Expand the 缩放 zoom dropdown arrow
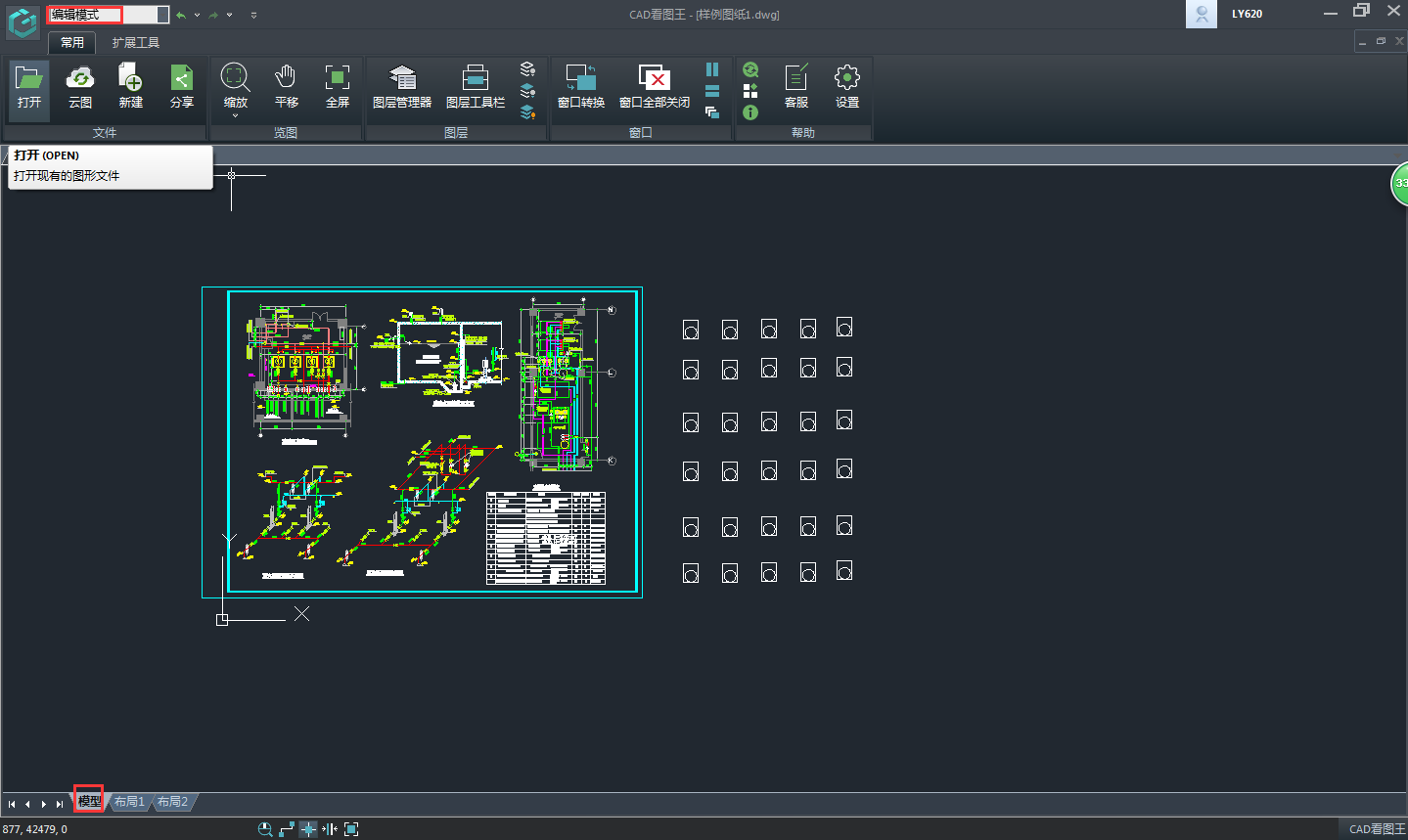 click(x=235, y=116)
